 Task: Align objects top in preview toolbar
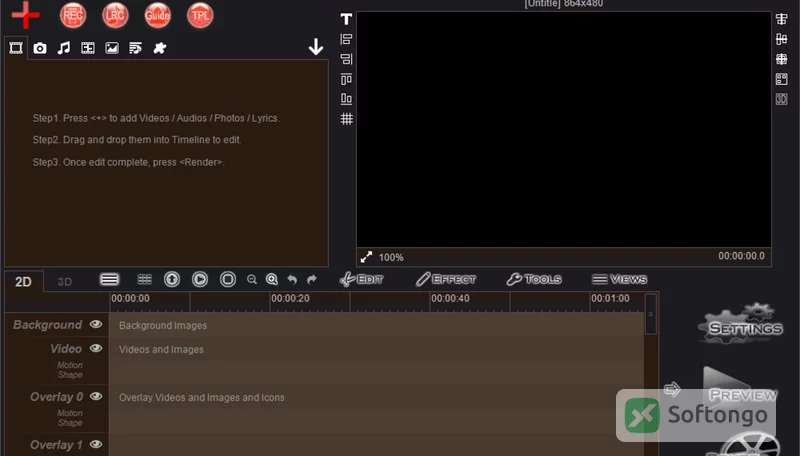tap(346, 79)
